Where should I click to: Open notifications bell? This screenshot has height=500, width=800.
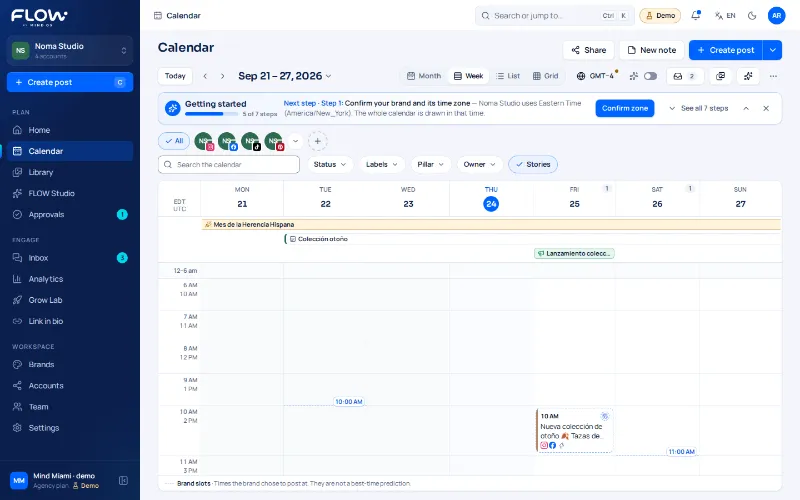[695, 15]
